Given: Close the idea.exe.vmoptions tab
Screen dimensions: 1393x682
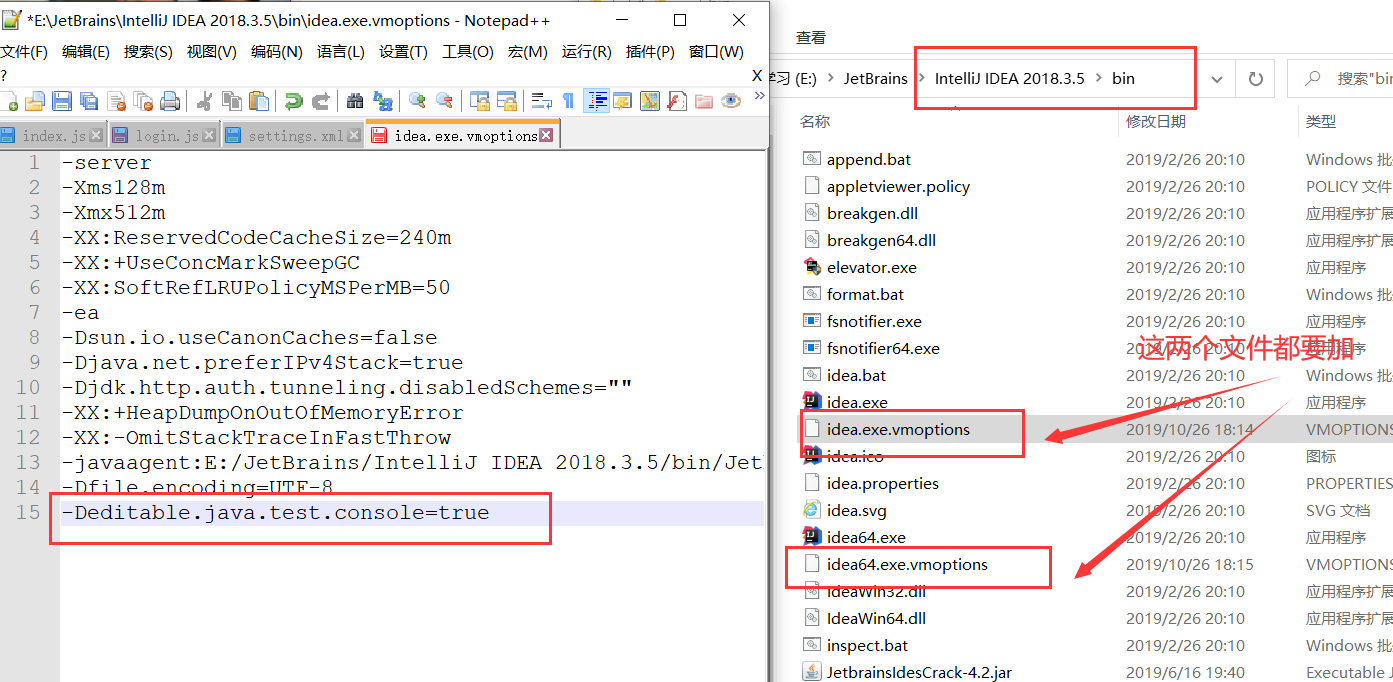Looking at the screenshot, I should pyautogui.click(x=546, y=135).
